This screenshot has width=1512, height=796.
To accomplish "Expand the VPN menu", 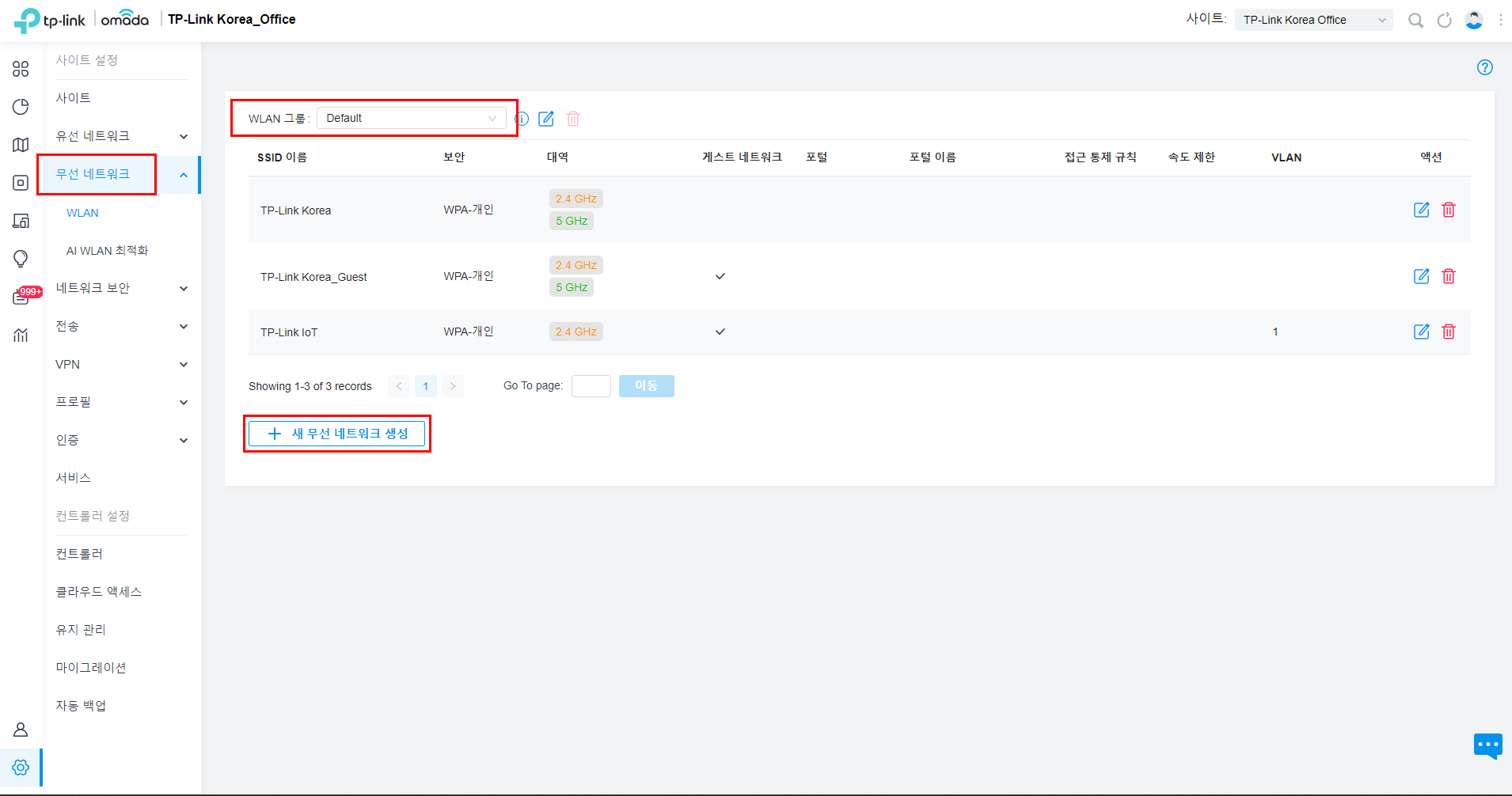I will pyautogui.click(x=122, y=364).
